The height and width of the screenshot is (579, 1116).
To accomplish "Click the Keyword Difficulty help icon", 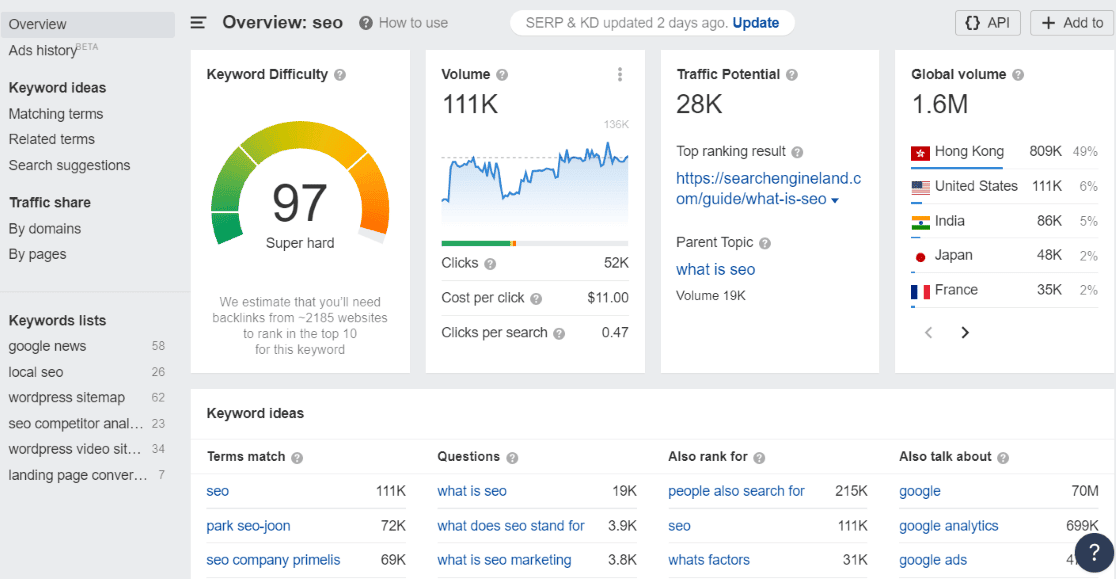I will point(341,74).
